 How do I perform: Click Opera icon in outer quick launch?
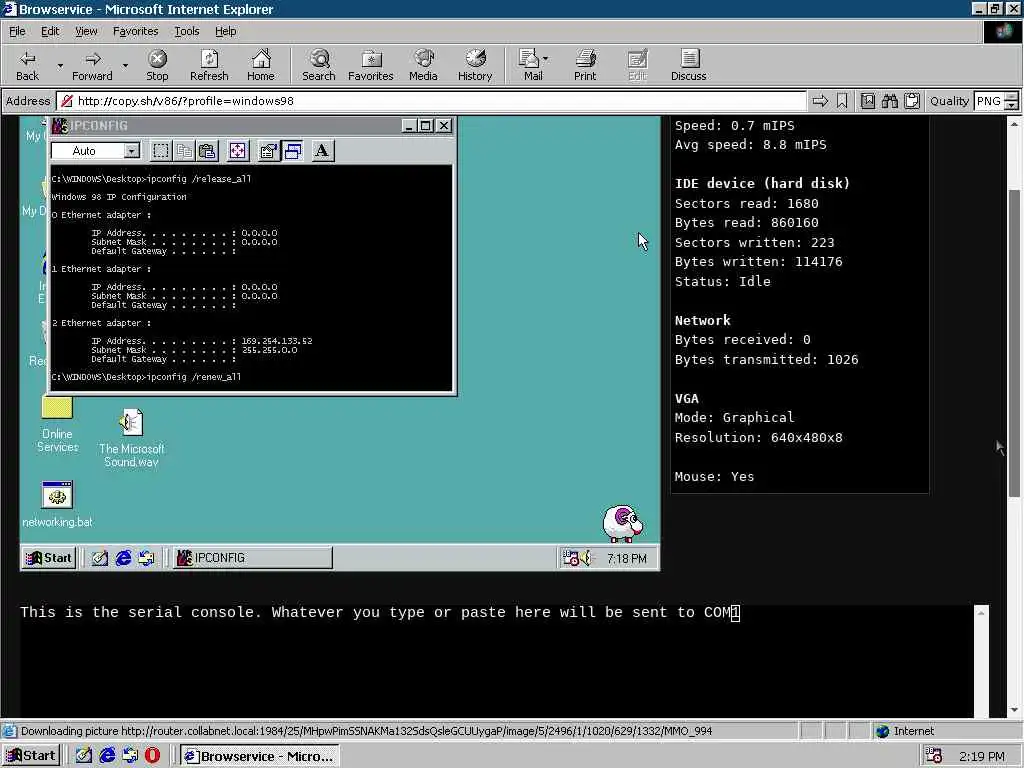click(x=152, y=756)
